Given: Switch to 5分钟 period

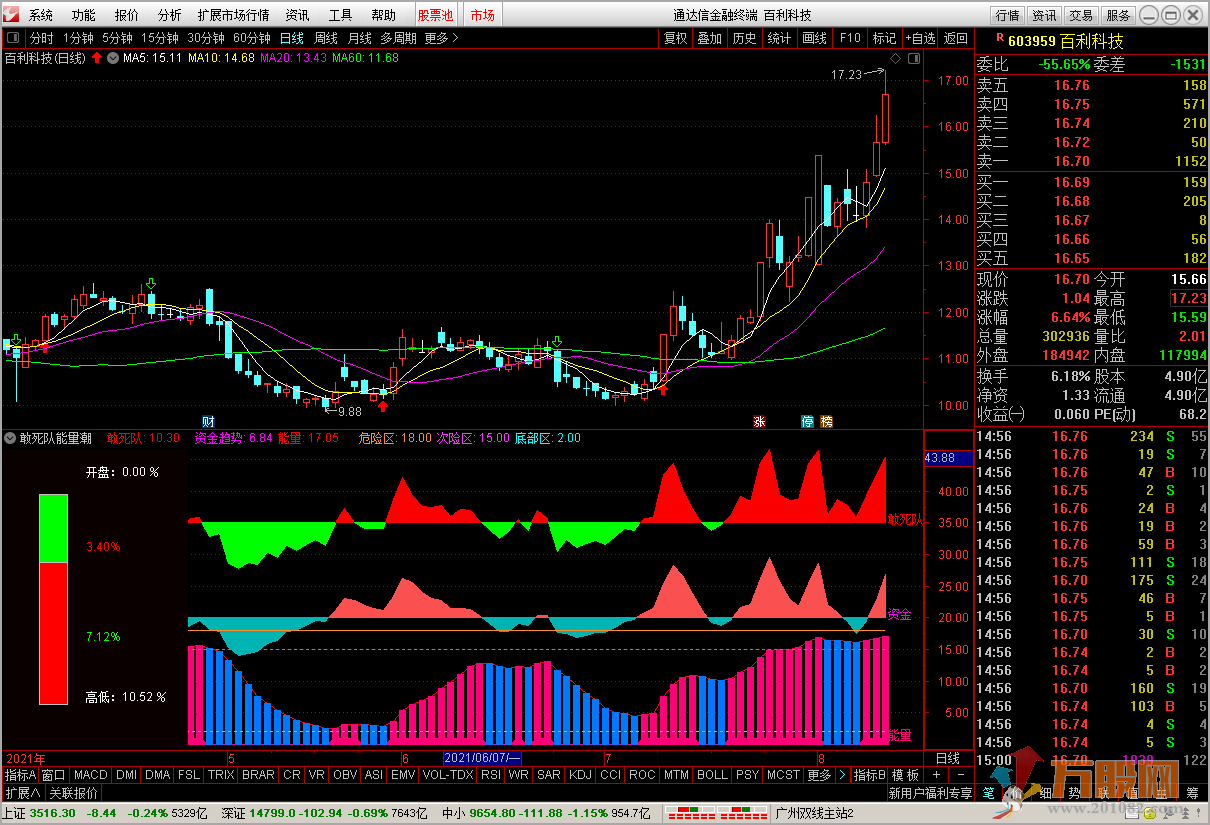Looking at the screenshot, I should (x=117, y=38).
